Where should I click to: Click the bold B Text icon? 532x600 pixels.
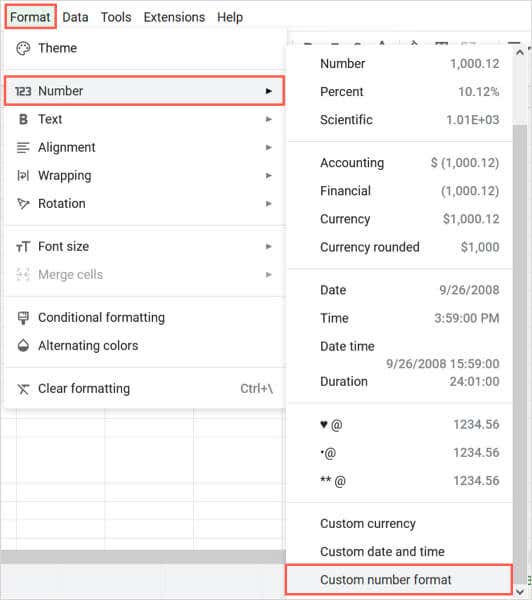23,119
